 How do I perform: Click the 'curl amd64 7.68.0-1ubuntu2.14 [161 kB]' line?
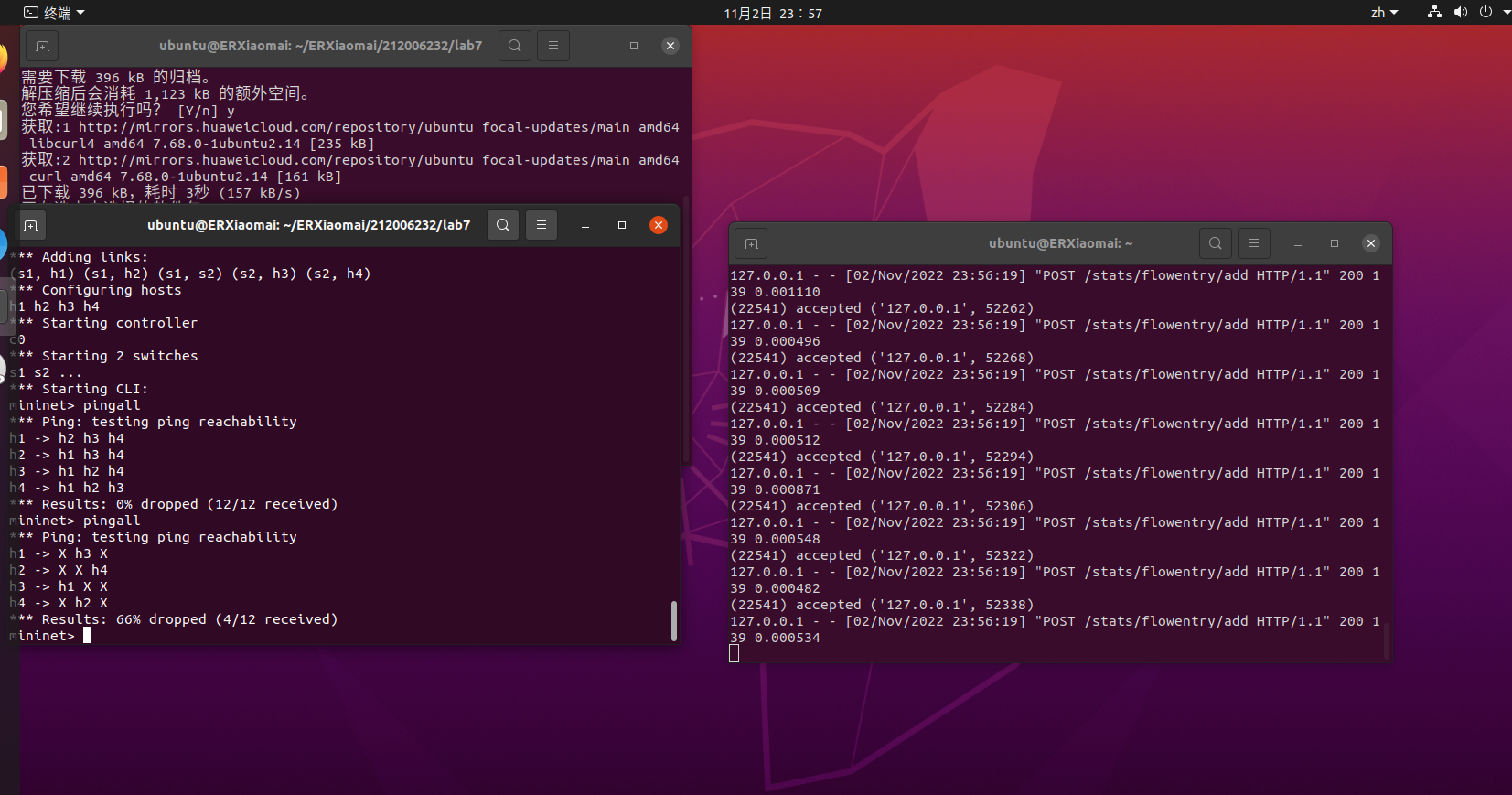186,176
